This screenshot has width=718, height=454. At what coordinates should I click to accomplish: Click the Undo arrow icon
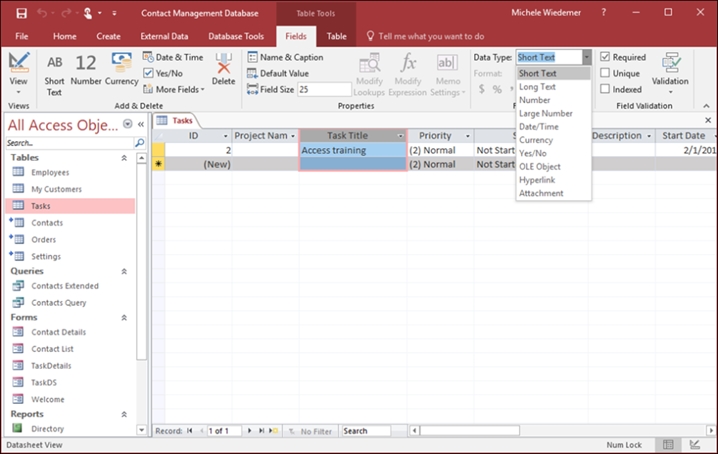coord(42,13)
